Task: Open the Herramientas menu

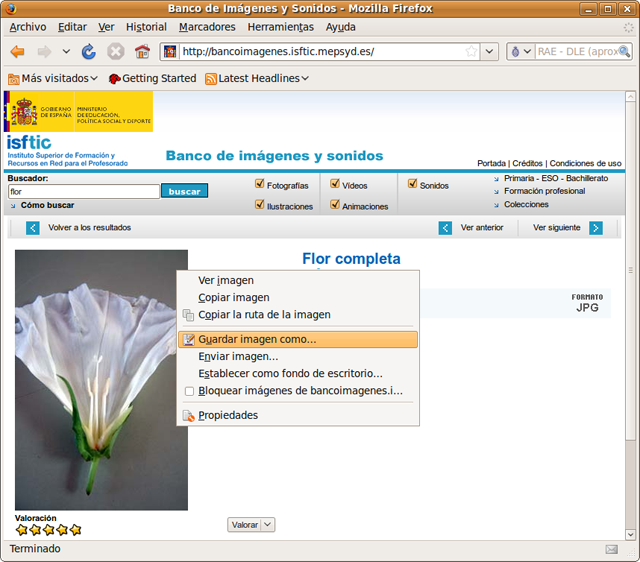Action: 280,27
